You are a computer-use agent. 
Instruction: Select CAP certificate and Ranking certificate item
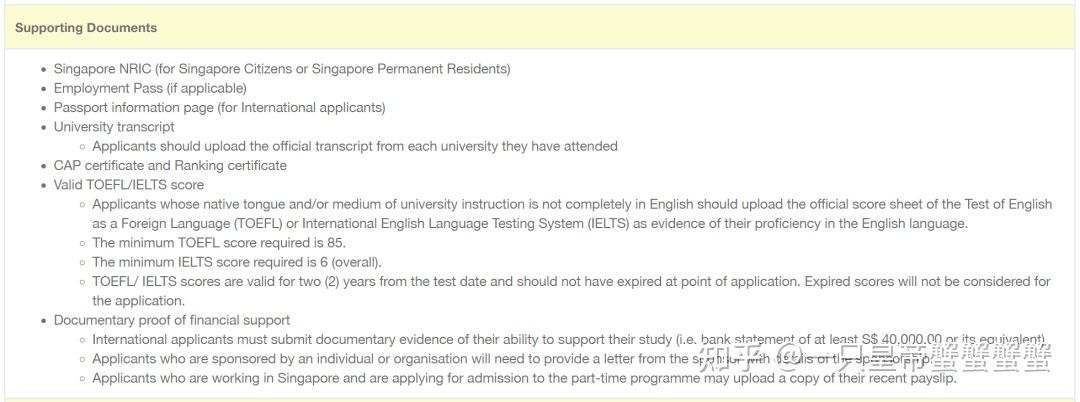tap(170, 165)
